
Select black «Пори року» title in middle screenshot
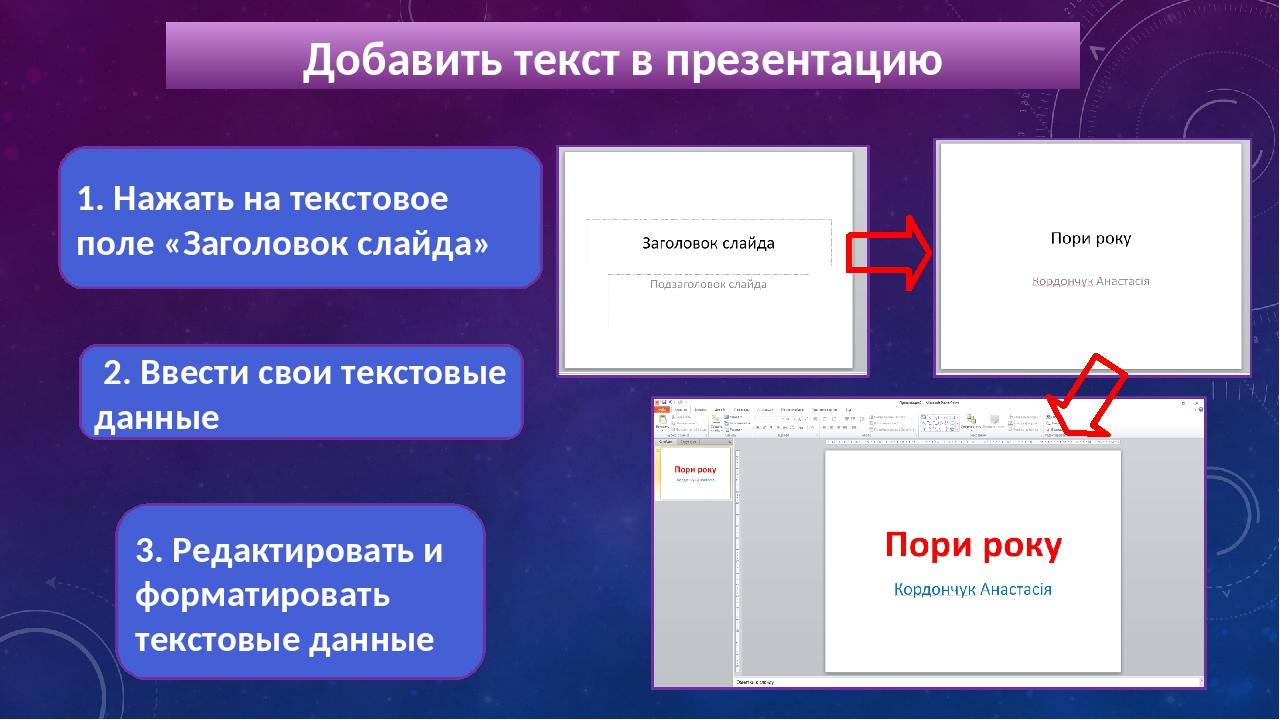tap(1091, 238)
